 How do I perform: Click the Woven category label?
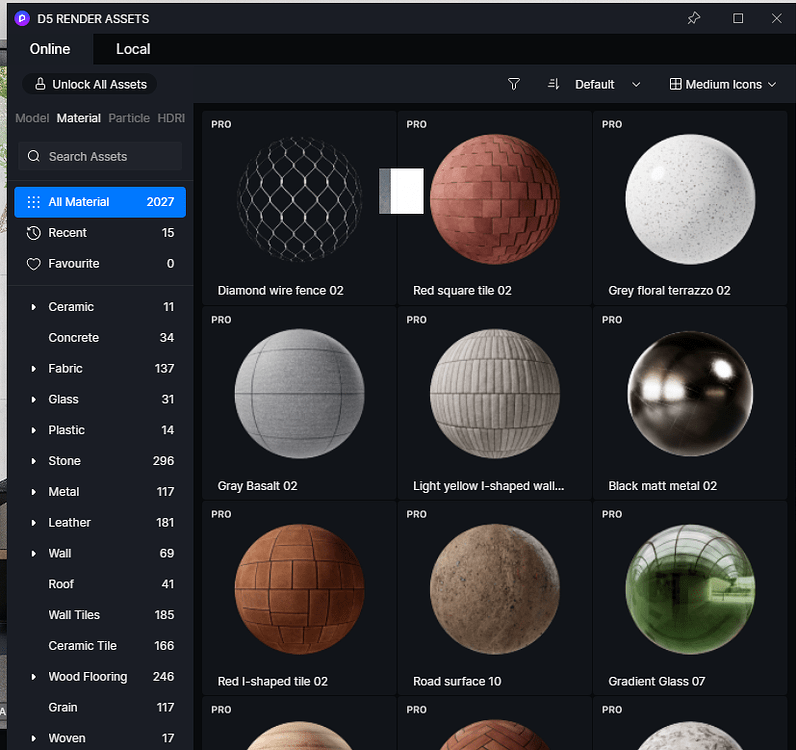pyautogui.click(x=67, y=738)
